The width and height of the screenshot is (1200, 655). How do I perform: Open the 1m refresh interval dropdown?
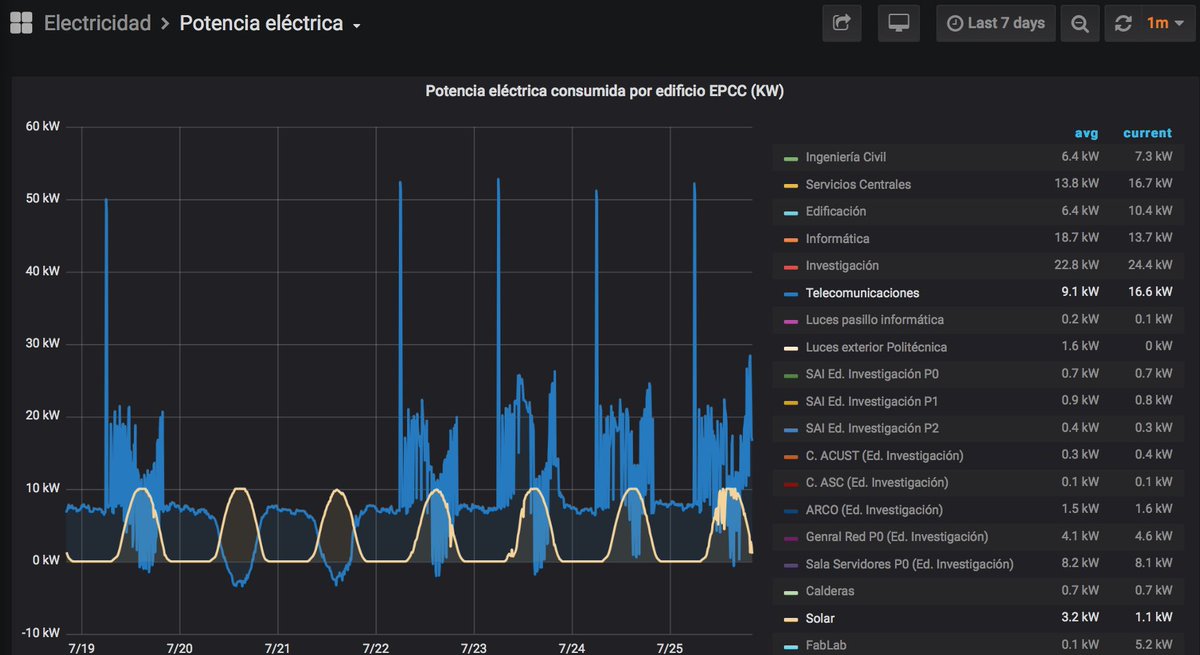tap(1164, 23)
